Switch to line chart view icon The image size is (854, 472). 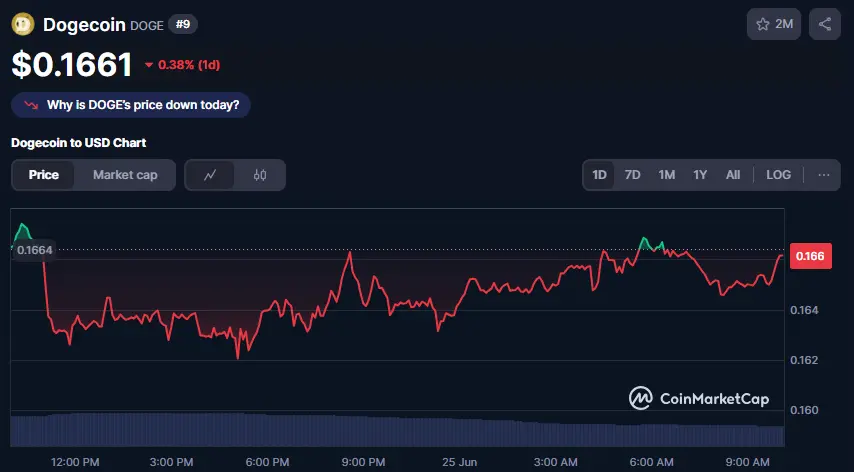click(x=210, y=175)
